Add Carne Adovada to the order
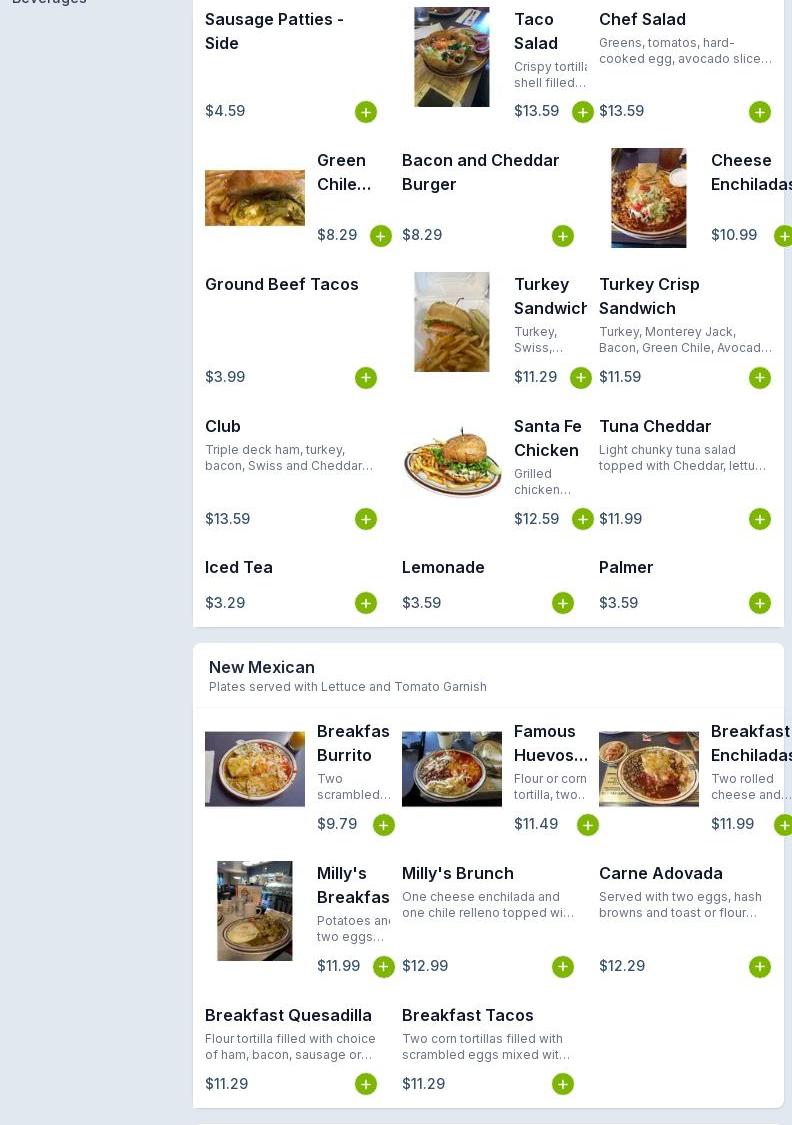 [760, 966]
